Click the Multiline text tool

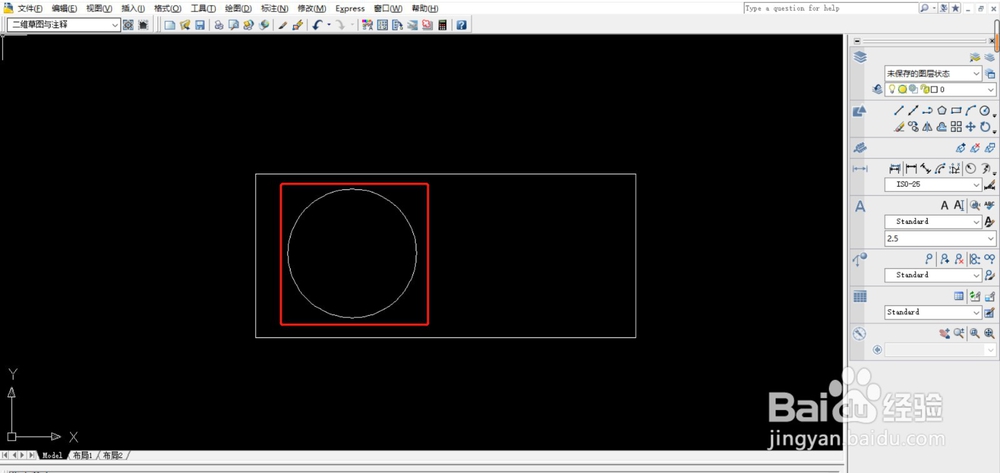945,205
